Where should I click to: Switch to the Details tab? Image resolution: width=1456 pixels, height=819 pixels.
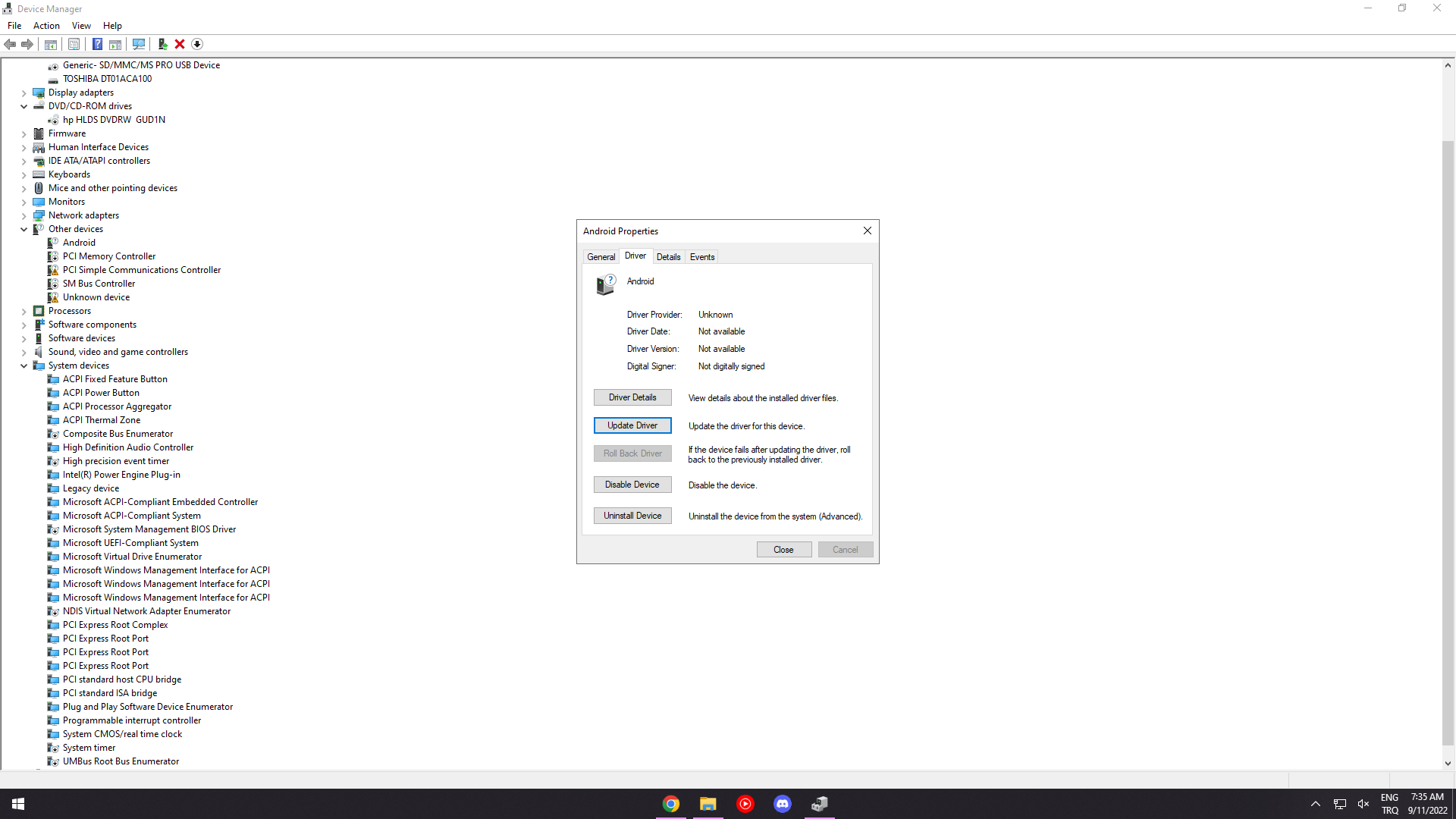(668, 257)
